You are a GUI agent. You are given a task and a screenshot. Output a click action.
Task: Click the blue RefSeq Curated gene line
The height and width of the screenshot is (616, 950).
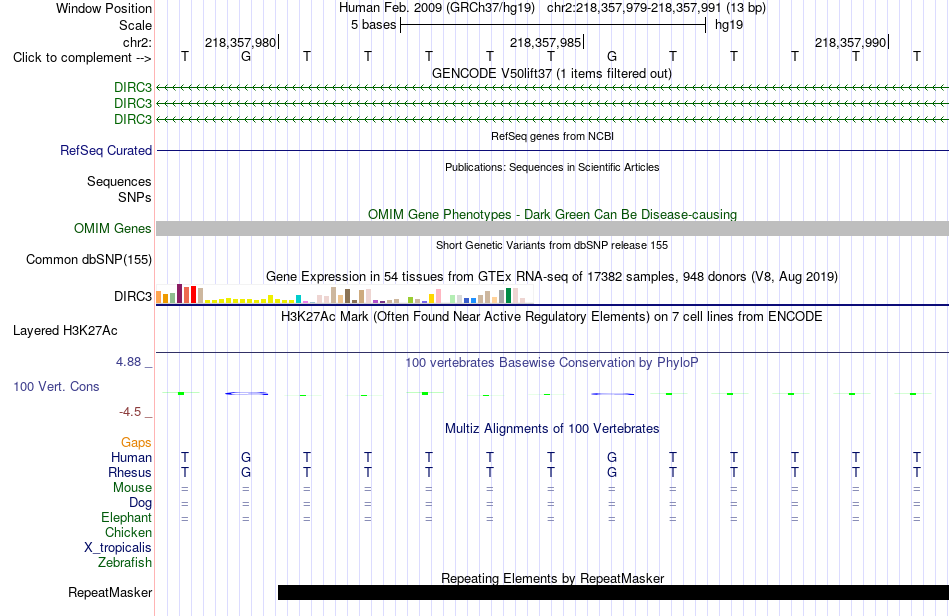click(553, 150)
